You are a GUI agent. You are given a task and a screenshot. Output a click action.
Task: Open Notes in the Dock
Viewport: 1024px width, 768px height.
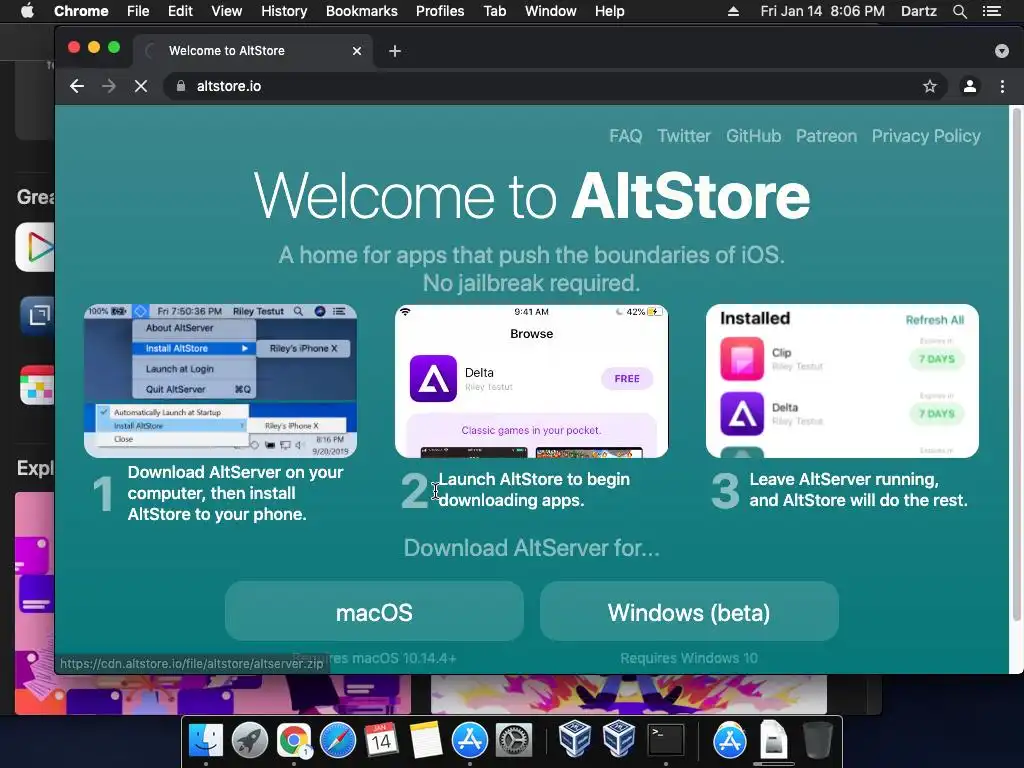(426, 741)
